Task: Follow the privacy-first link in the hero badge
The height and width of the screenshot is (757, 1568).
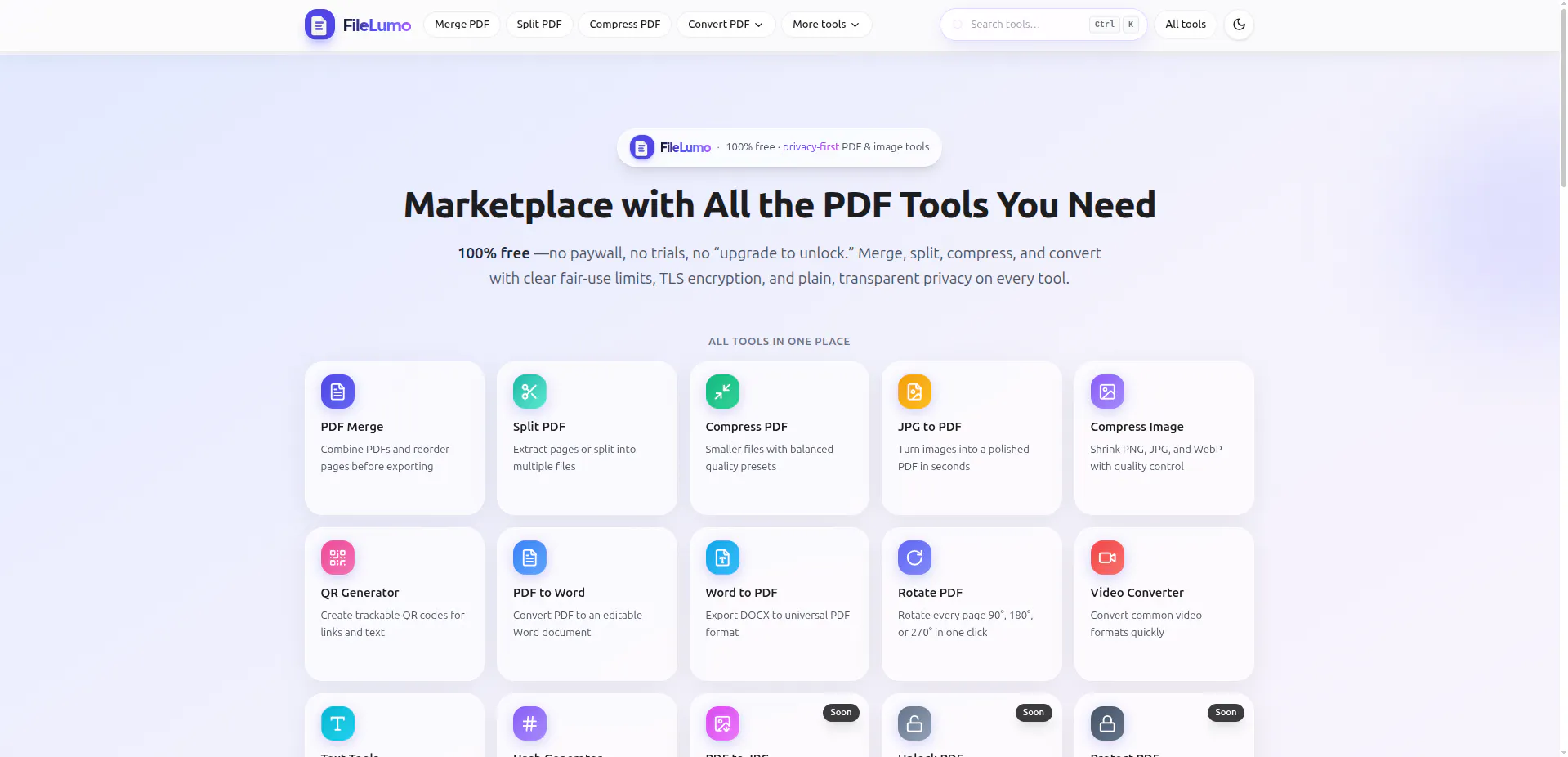Action: point(811,147)
